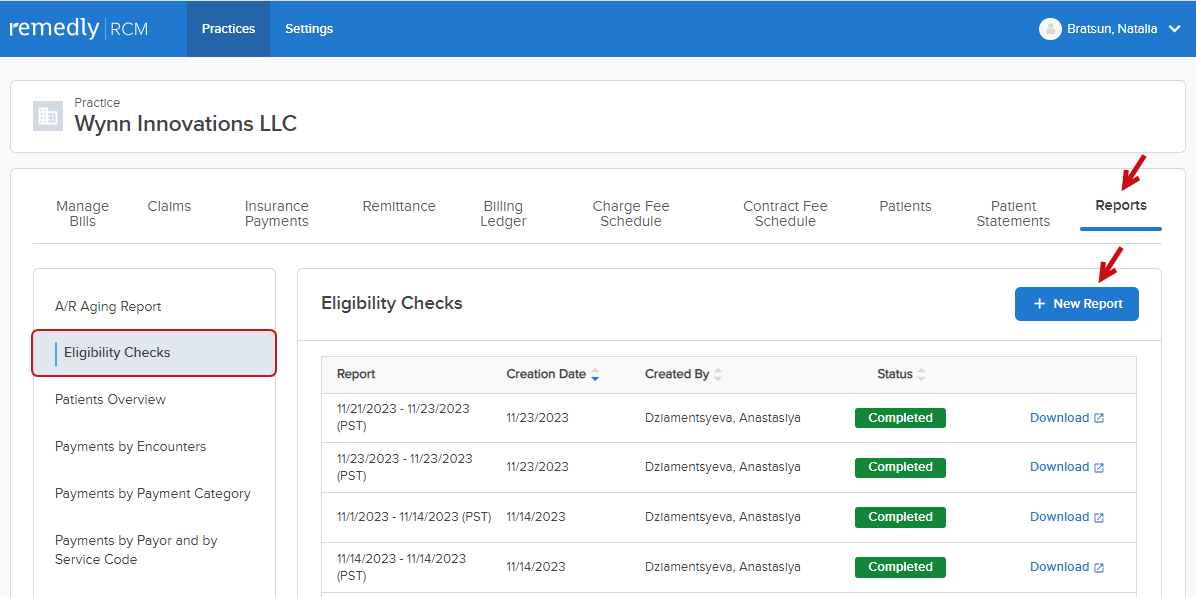Download the 11/1/2023 - 11/14/2023 report

[x=1066, y=517]
